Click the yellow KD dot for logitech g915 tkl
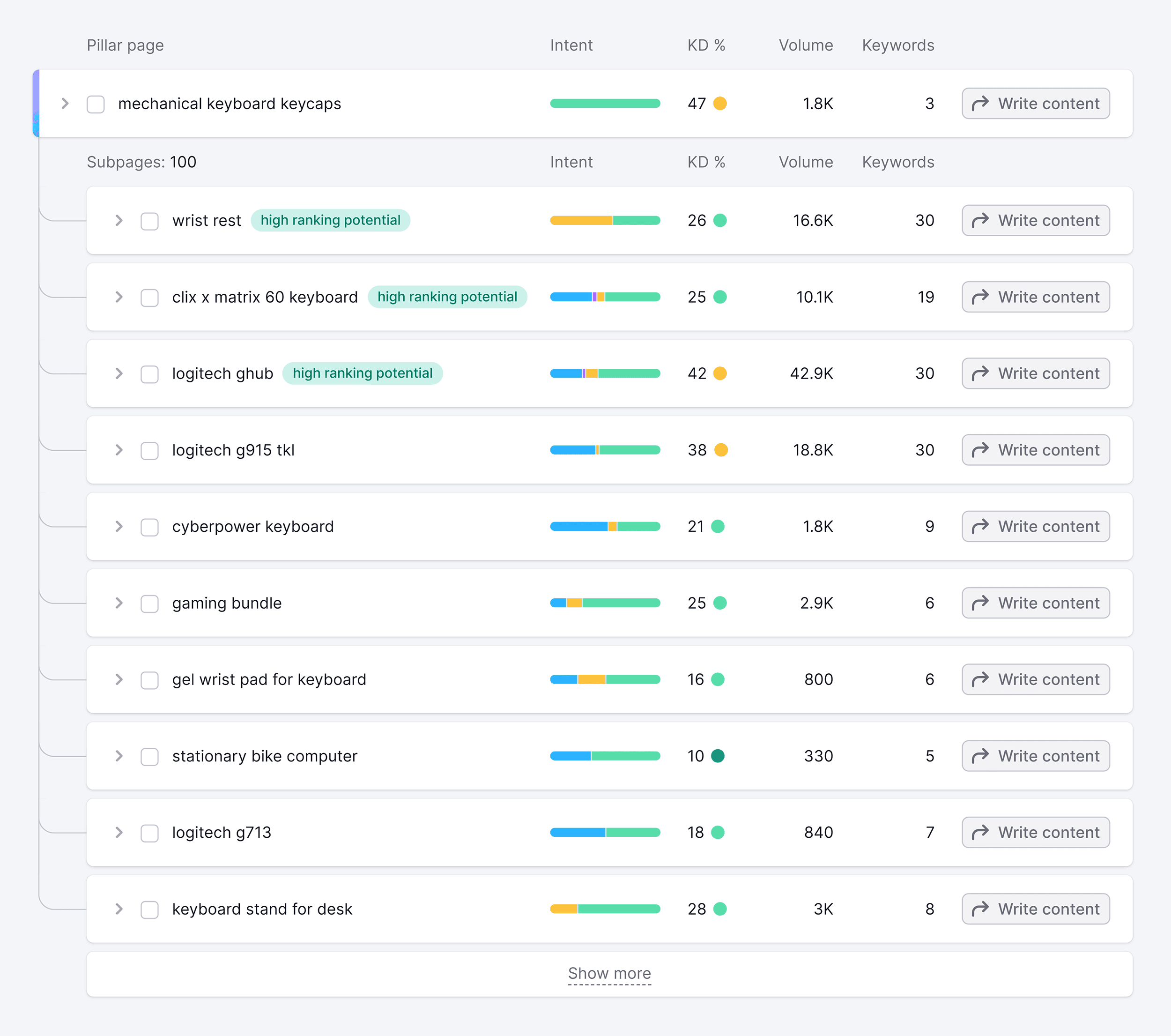Viewport: 1171px width, 1036px height. [721, 450]
